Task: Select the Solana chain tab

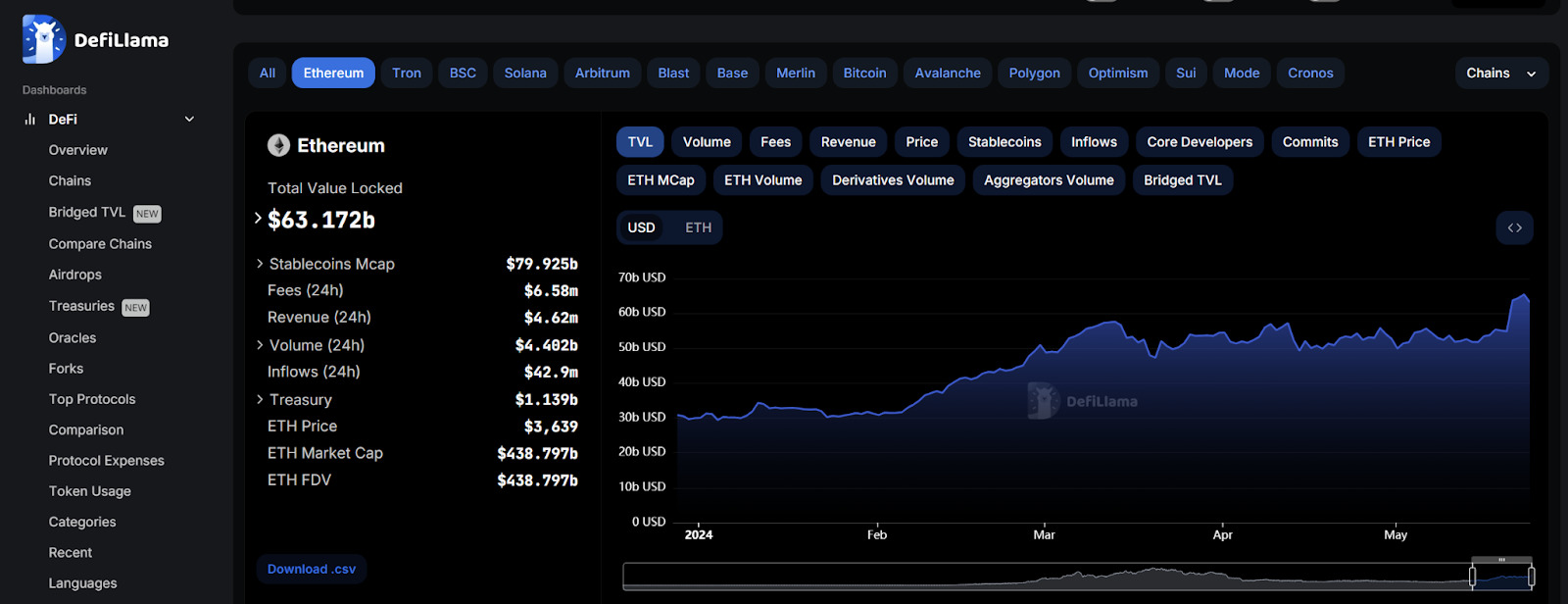Action: point(525,74)
